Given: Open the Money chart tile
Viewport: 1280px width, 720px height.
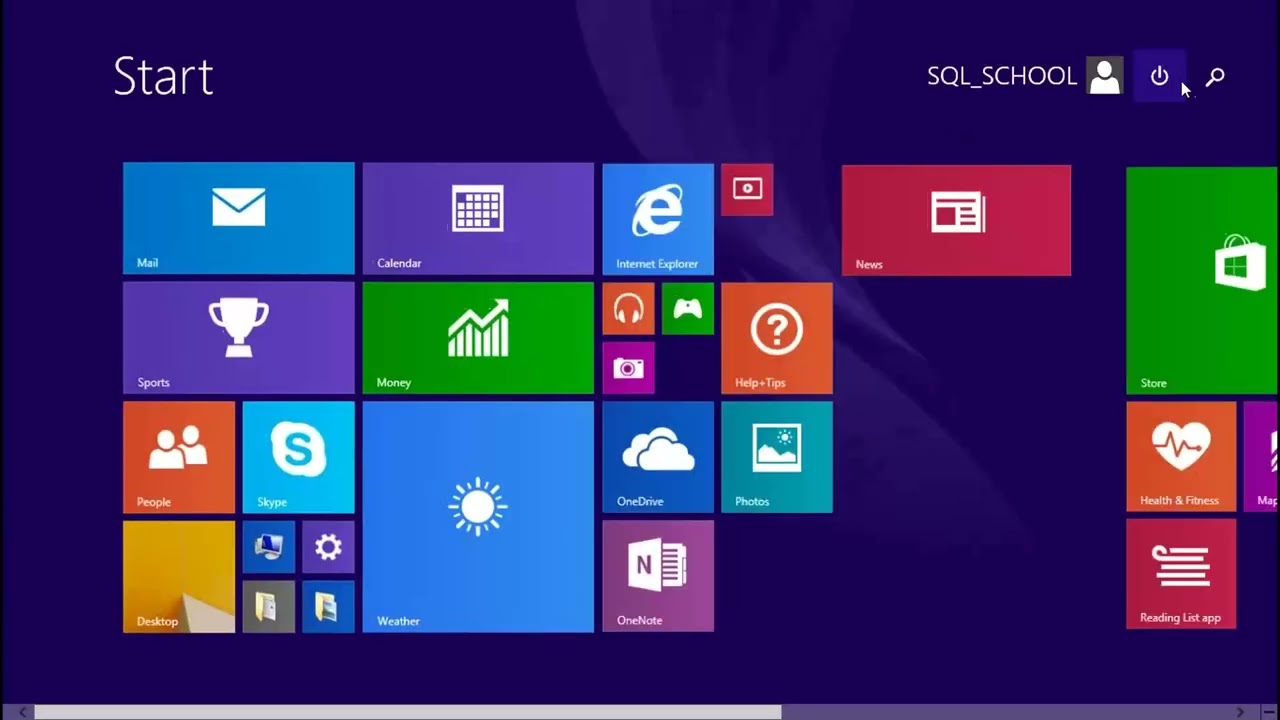Looking at the screenshot, I should 478,338.
